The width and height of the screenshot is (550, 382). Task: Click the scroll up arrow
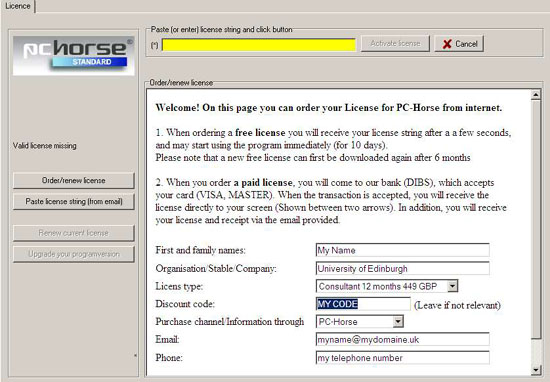pos(536,95)
